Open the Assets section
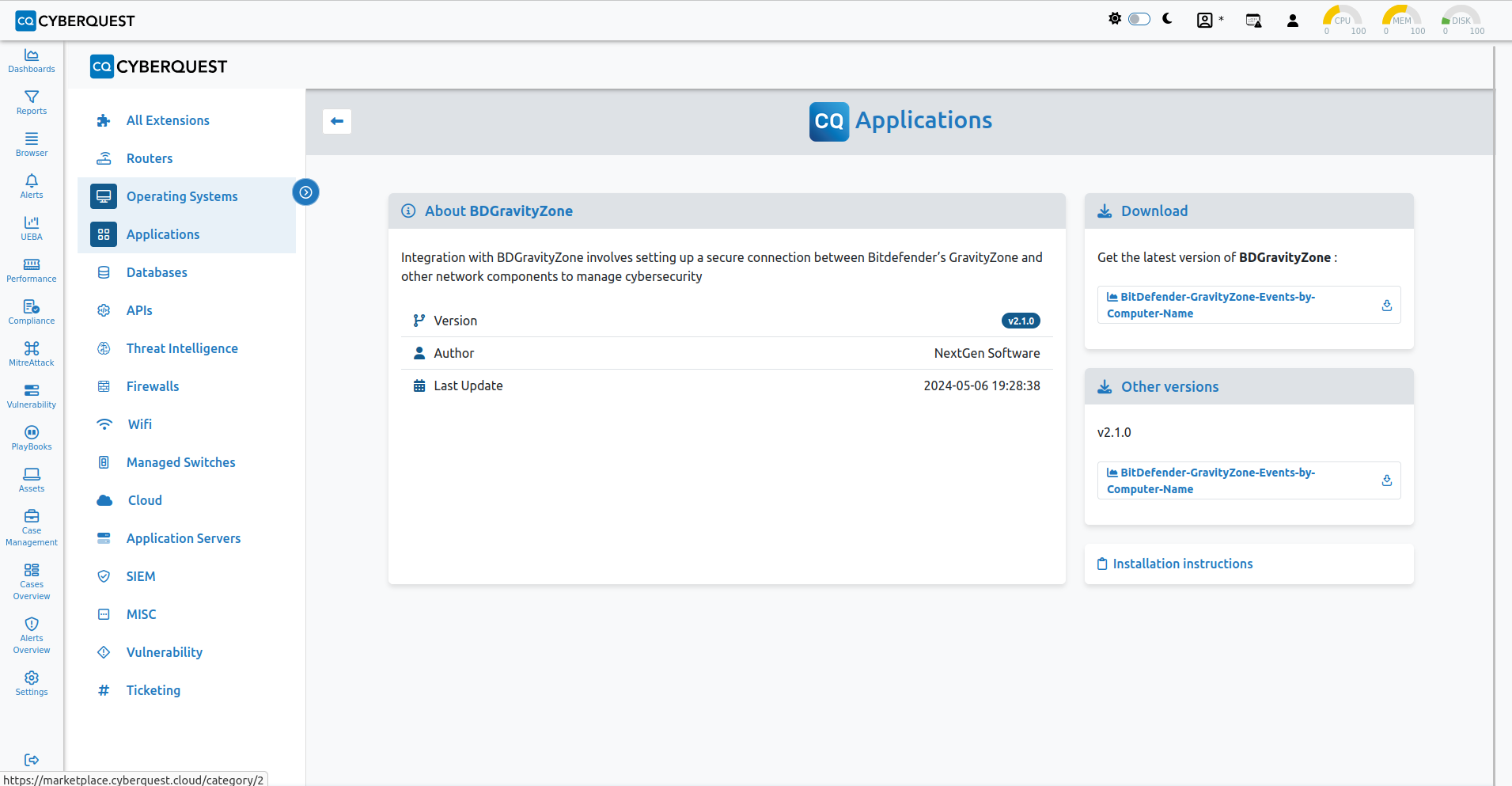Screen dimensions: 1512x786 32,480
